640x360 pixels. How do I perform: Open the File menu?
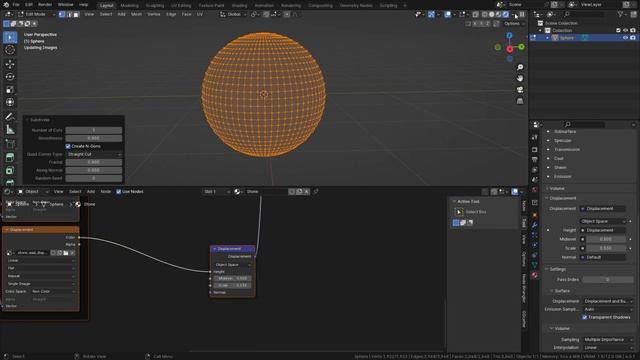point(16,5)
